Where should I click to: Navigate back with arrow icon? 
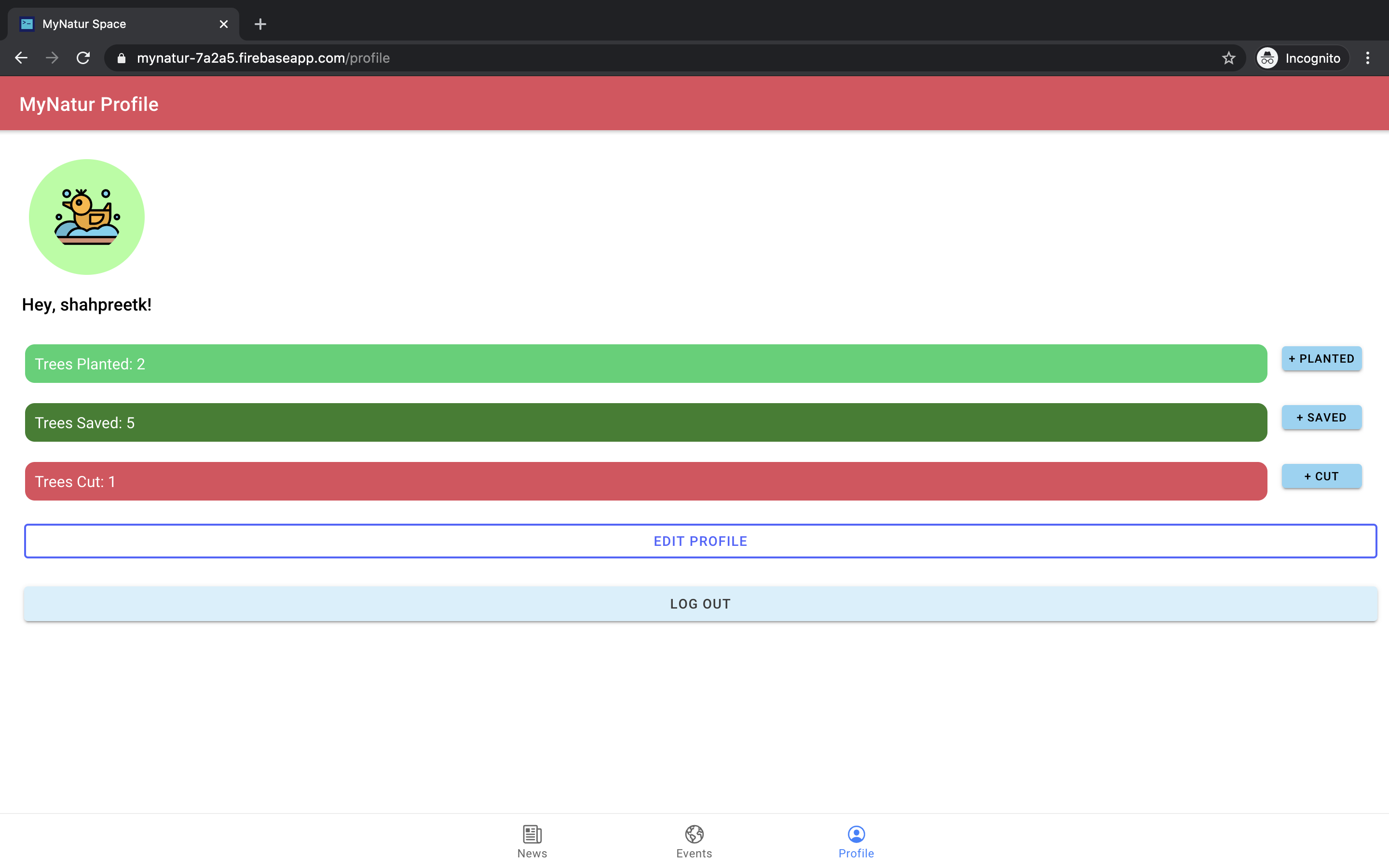point(21,58)
